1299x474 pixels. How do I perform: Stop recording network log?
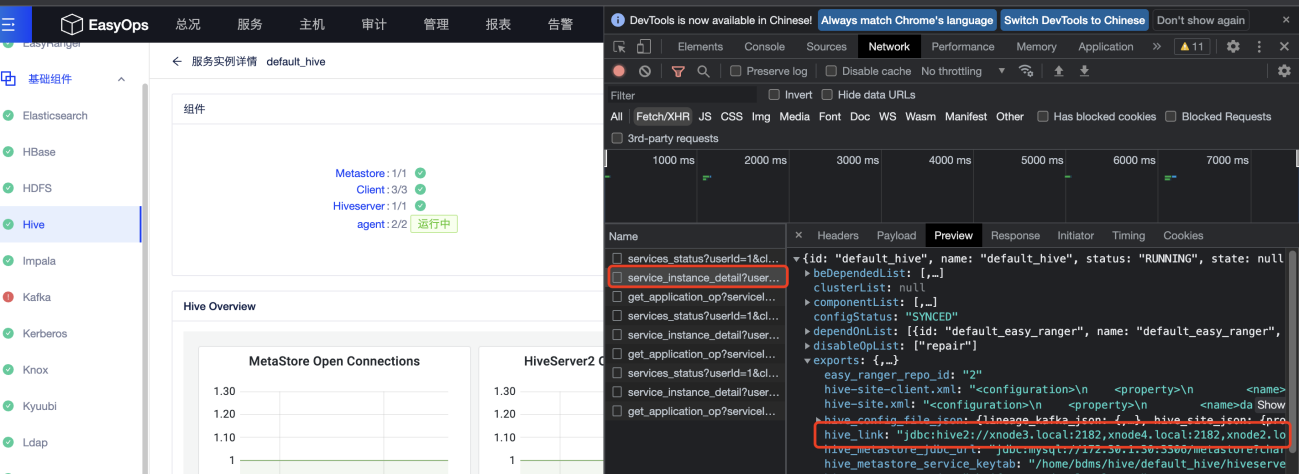[x=619, y=71]
